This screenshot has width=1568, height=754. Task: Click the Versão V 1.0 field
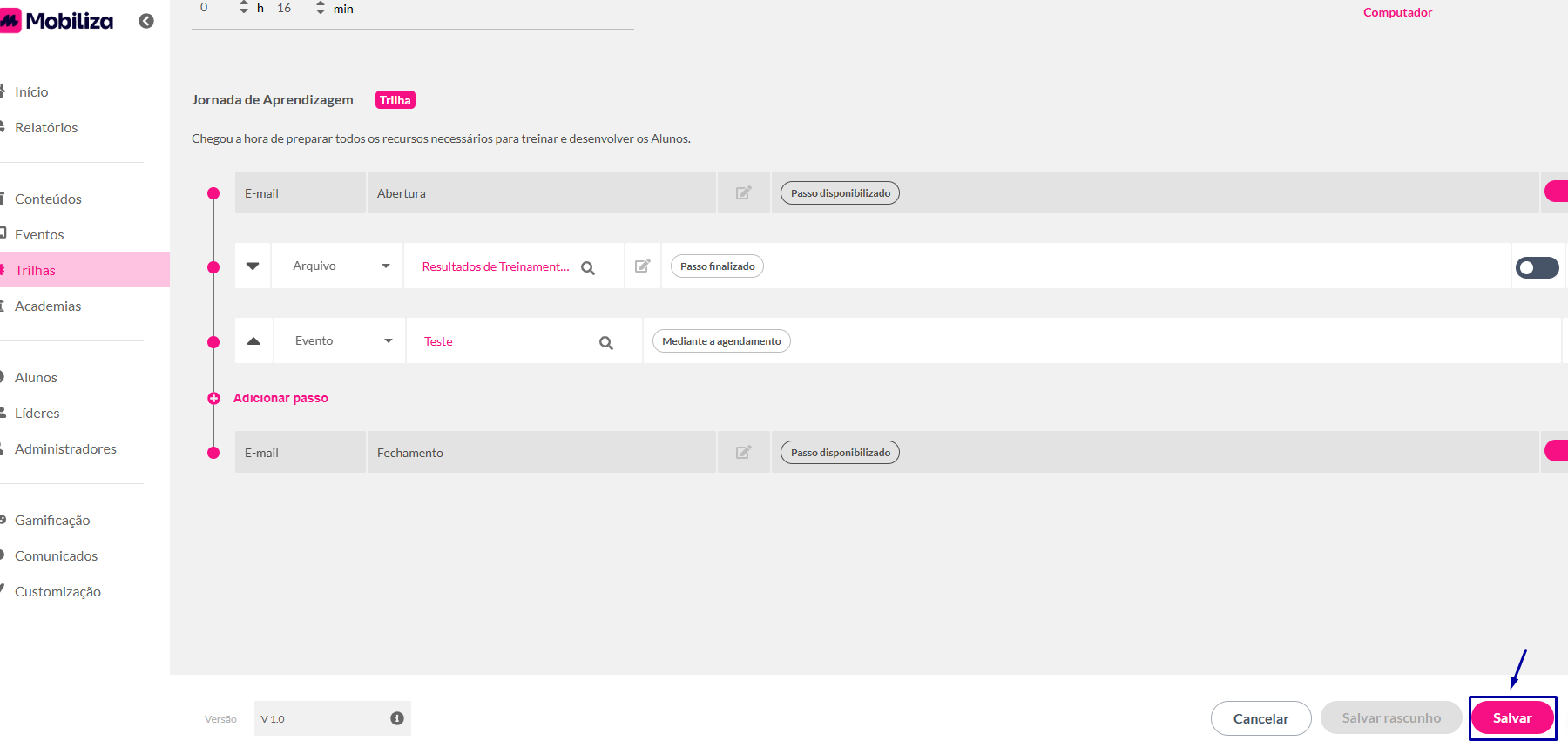coord(333,718)
